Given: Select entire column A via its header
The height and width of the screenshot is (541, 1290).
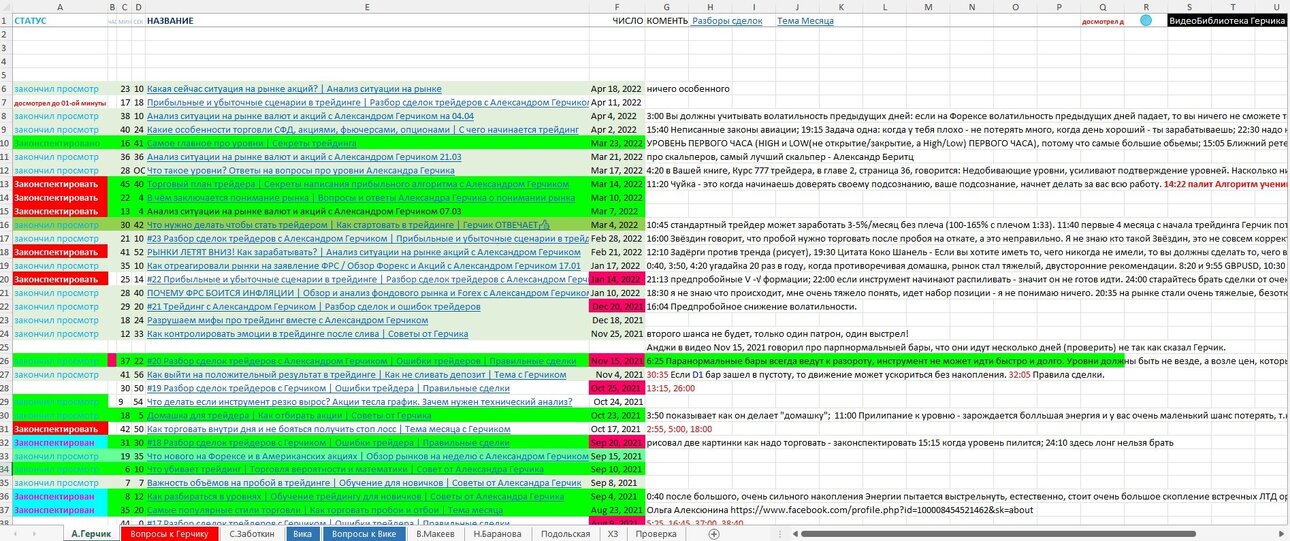Looking at the screenshot, I should tap(59, 7).
